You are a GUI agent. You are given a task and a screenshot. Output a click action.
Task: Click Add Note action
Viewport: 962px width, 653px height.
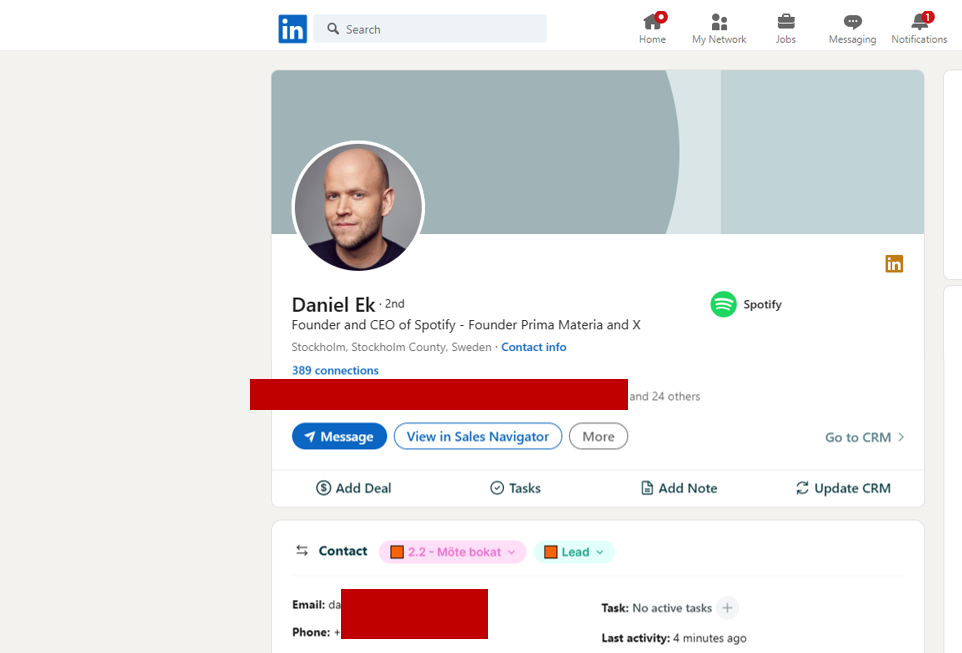679,489
